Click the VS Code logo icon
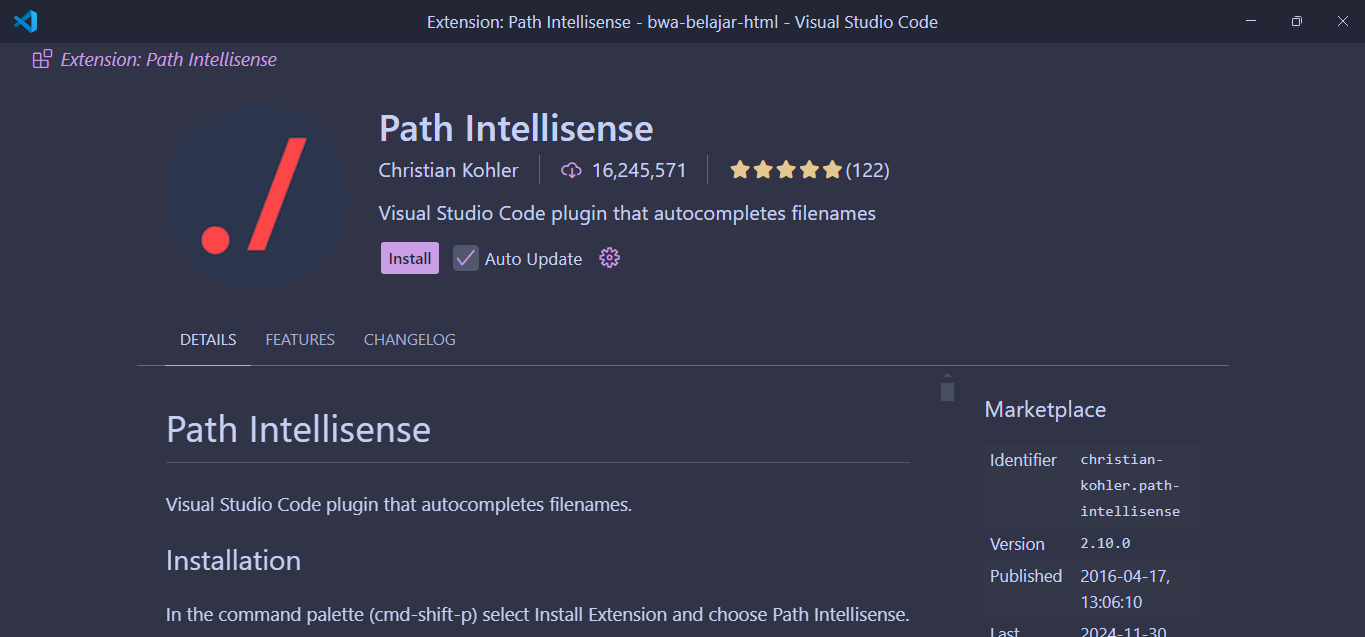Image resolution: width=1365 pixels, height=637 pixels. coord(26,21)
